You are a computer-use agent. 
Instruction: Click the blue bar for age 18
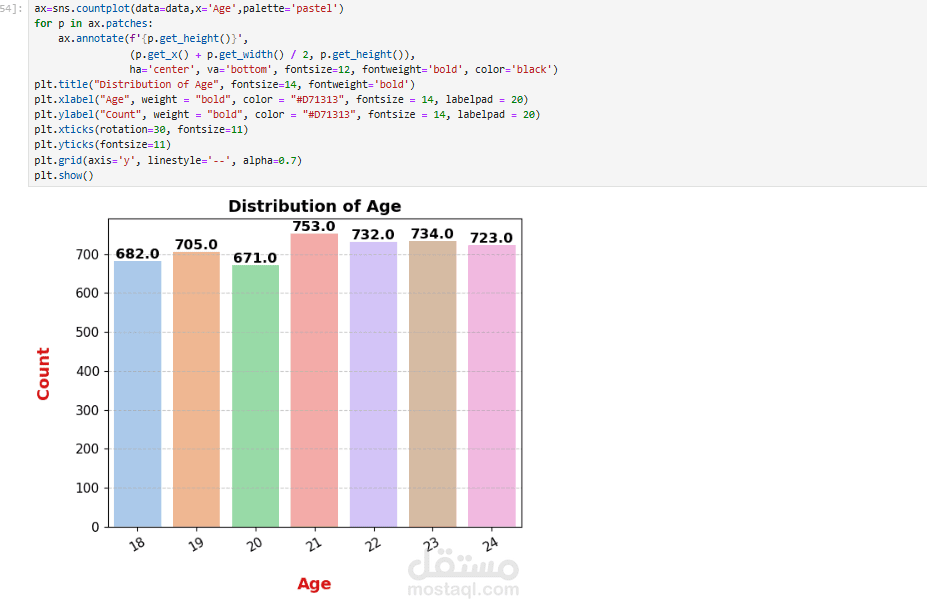point(137,393)
